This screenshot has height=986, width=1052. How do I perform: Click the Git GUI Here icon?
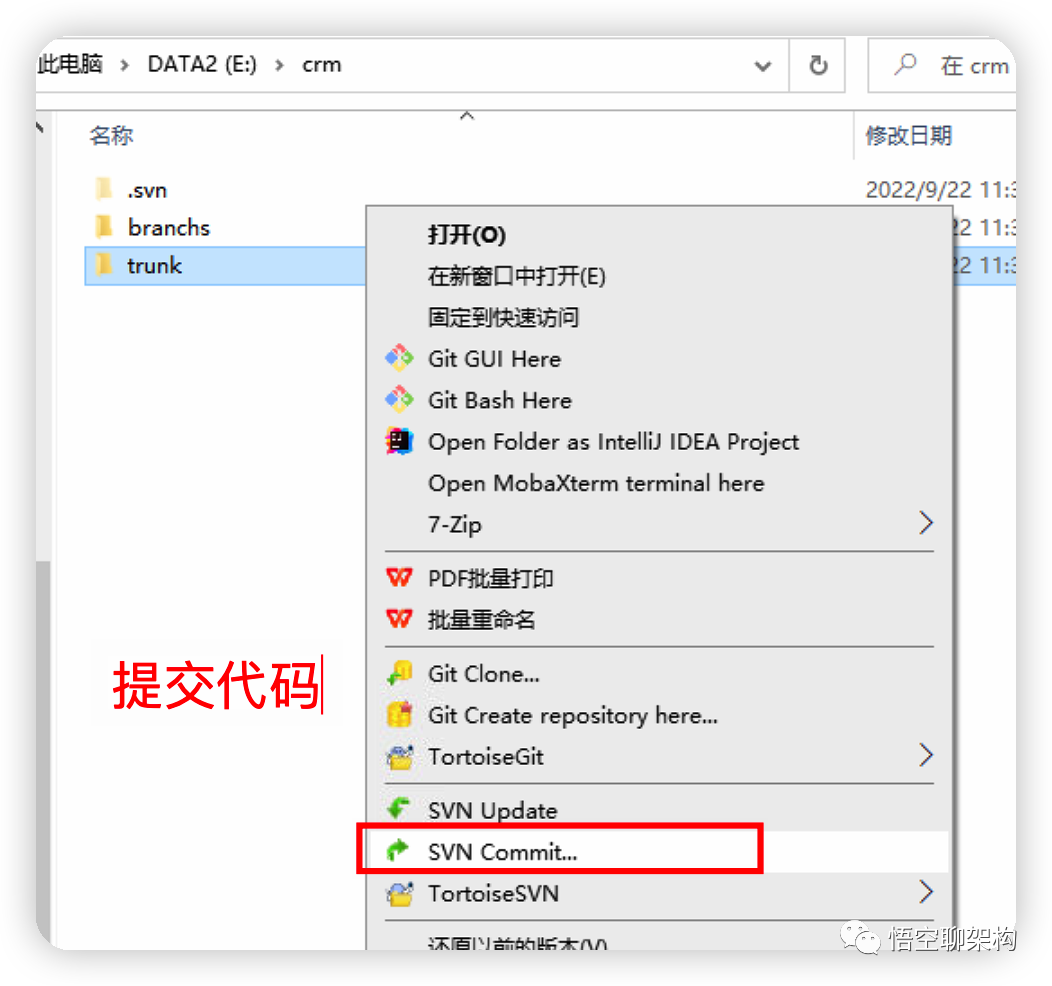coord(399,358)
